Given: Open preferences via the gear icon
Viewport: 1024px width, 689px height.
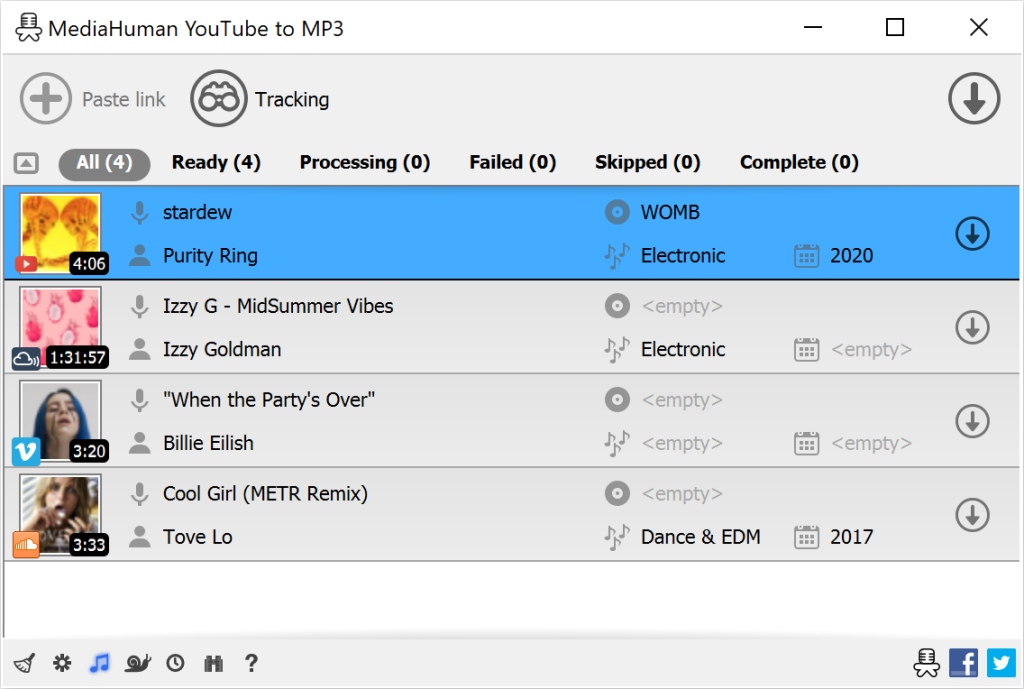Looking at the screenshot, I should [x=62, y=663].
